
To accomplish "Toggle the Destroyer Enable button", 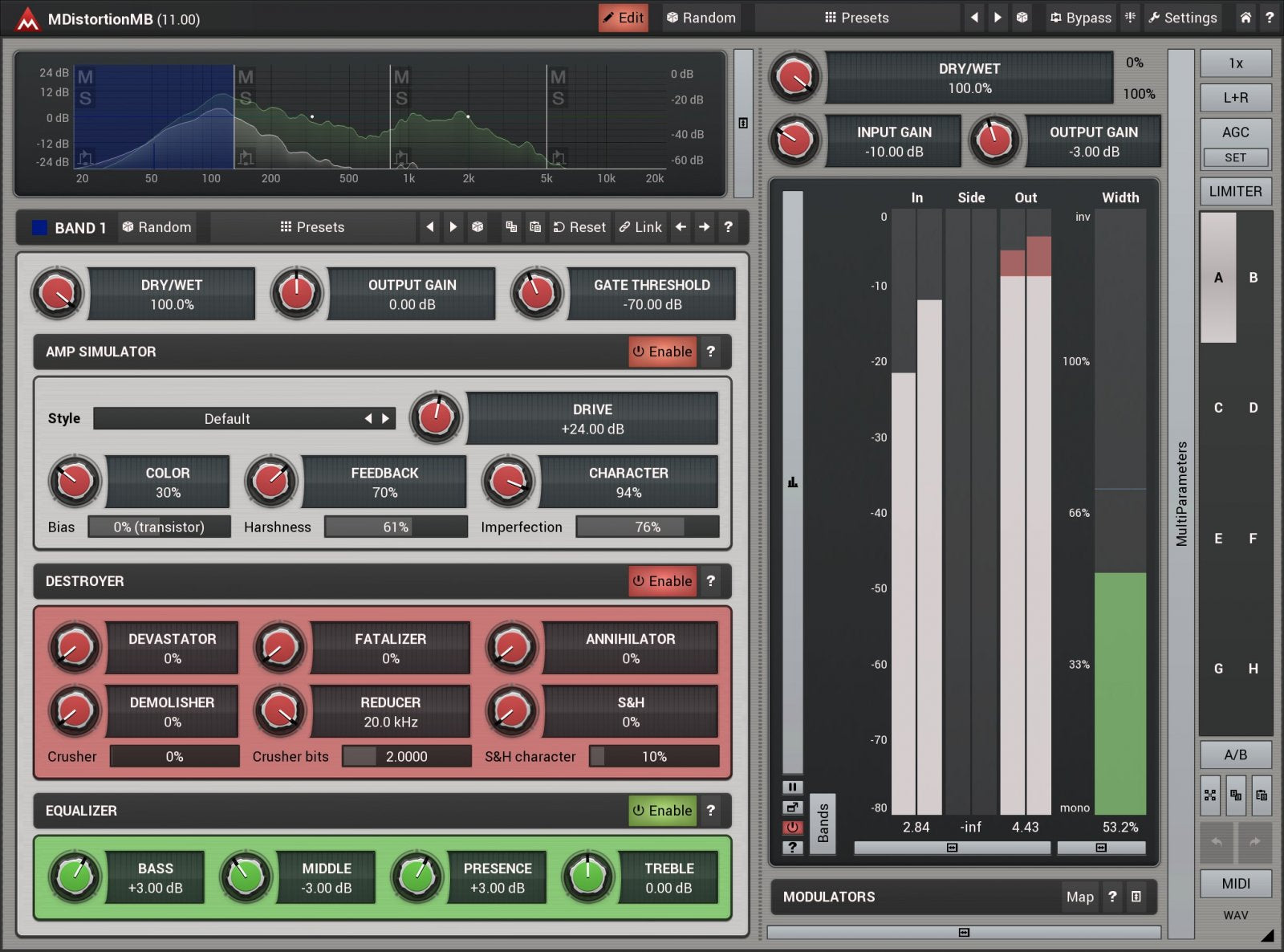I will (x=662, y=581).
